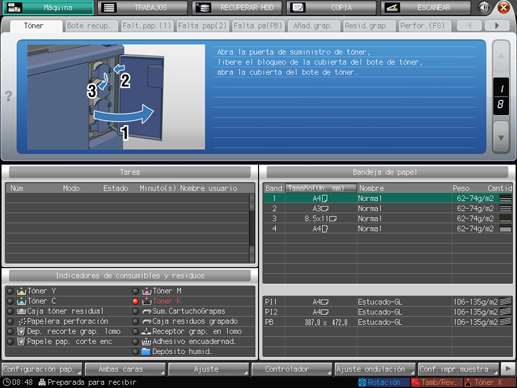Screen dimensions: 517x388
Task: Switch to the TRABAJOS tab
Action: point(142,7)
